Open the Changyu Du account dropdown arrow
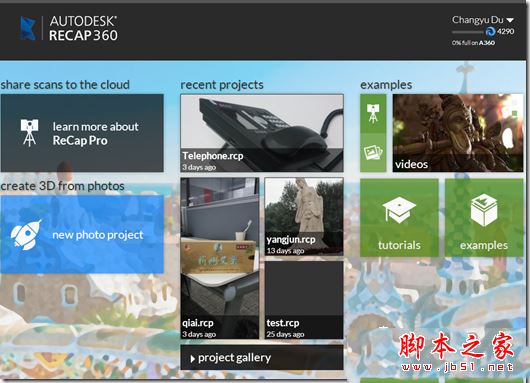This screenshot has height=383, width=530. [x=510, y=20]
